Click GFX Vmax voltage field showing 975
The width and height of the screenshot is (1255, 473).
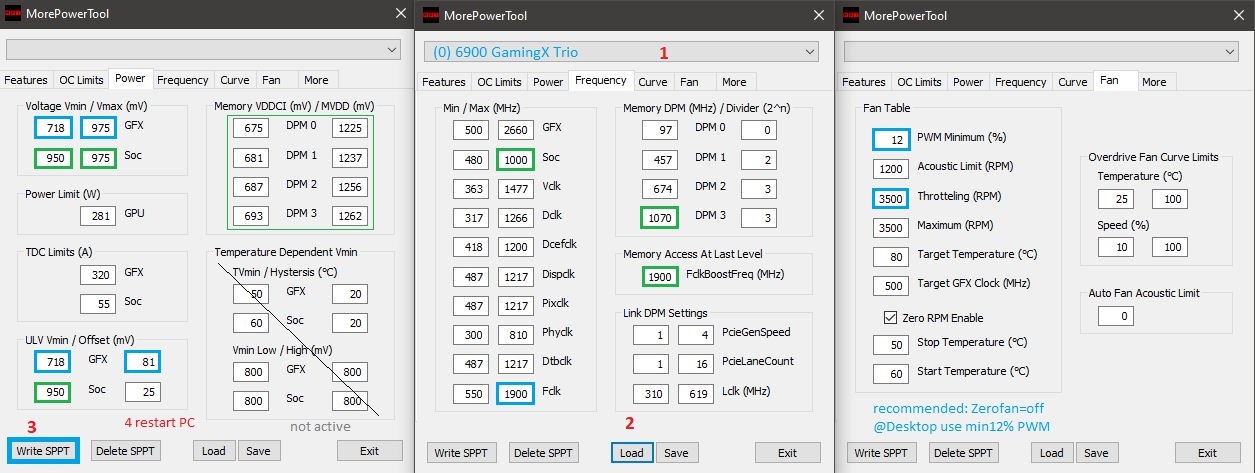[98, 127]
